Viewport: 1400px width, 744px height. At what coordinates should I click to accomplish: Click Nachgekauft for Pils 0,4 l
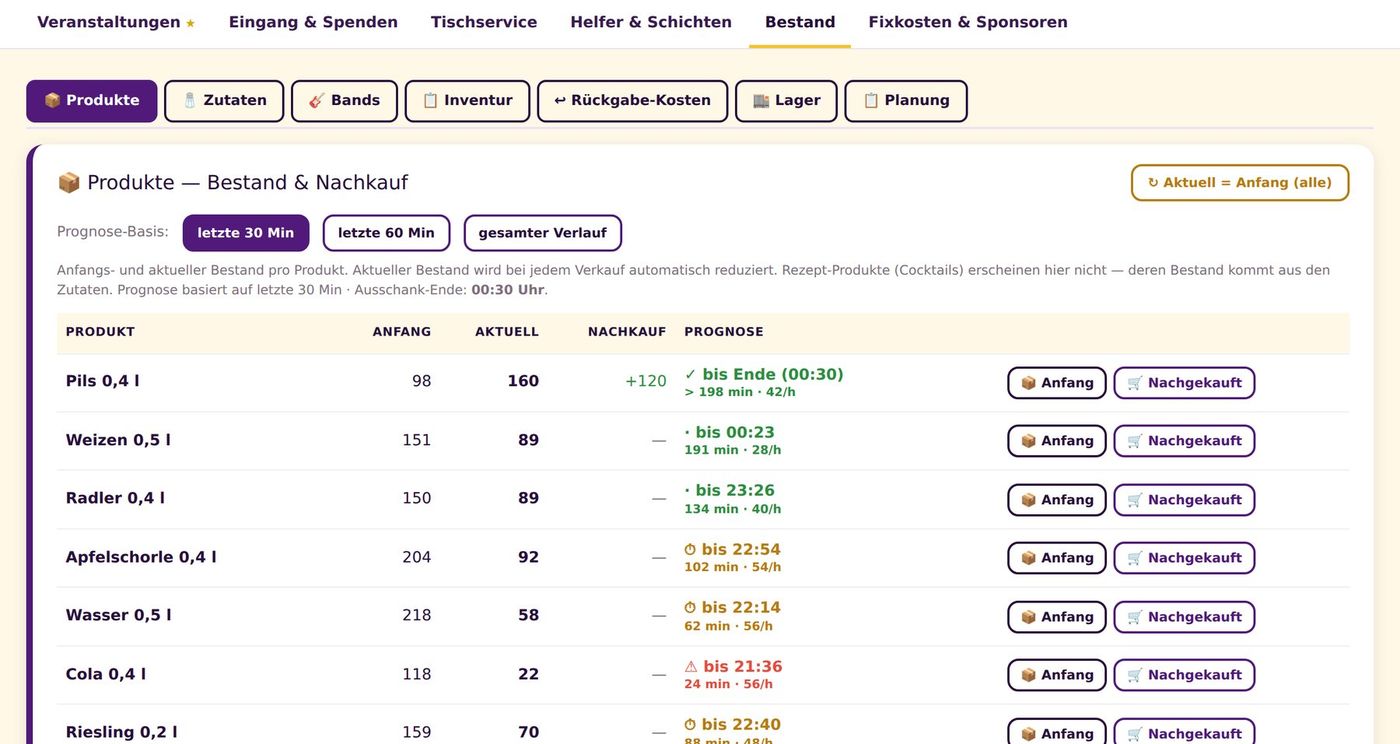[x=1184, y=383]
